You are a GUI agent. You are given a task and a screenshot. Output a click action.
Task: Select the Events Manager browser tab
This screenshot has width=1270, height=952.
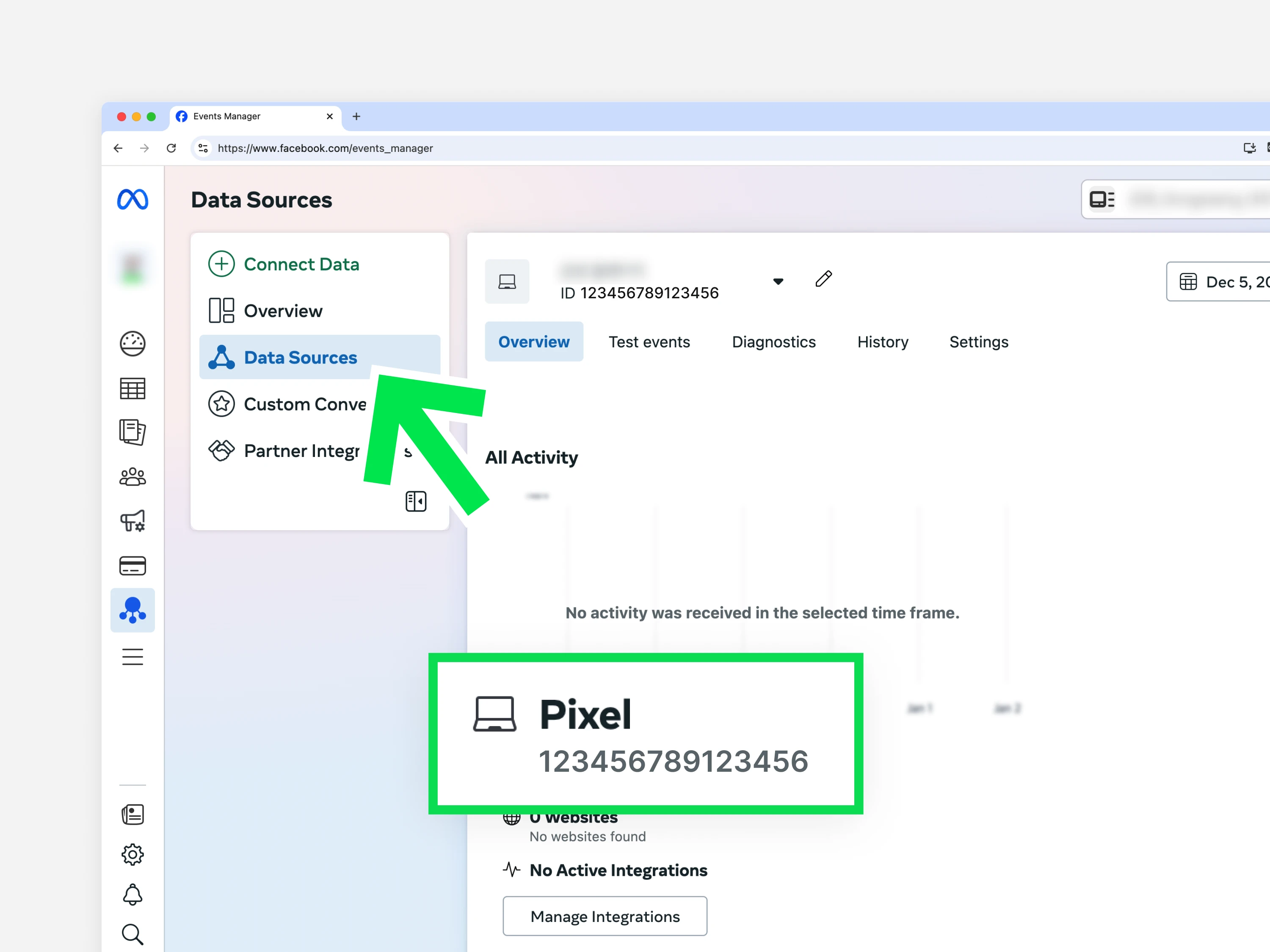256,116
